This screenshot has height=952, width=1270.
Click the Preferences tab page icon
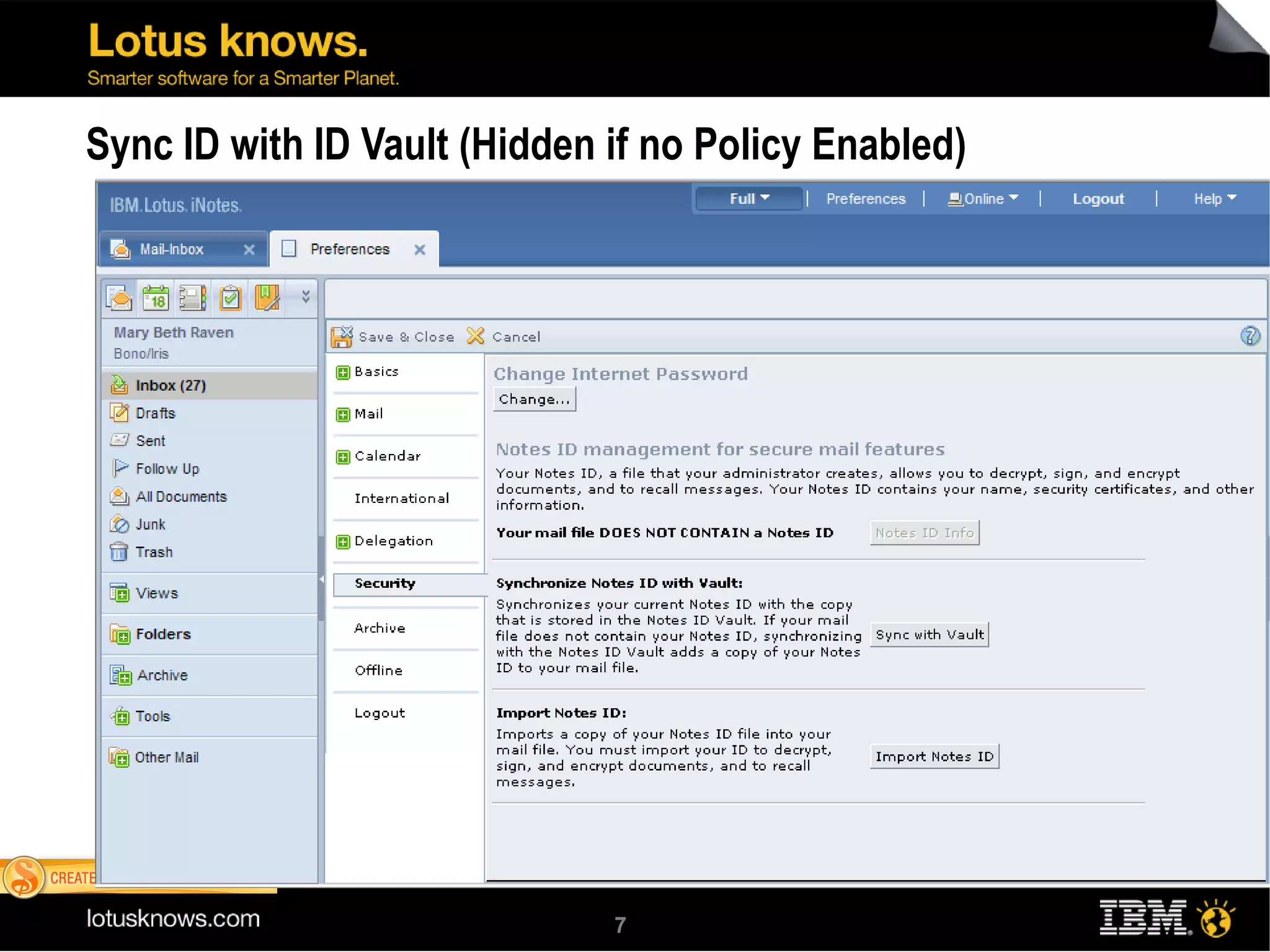click(289, 249)
